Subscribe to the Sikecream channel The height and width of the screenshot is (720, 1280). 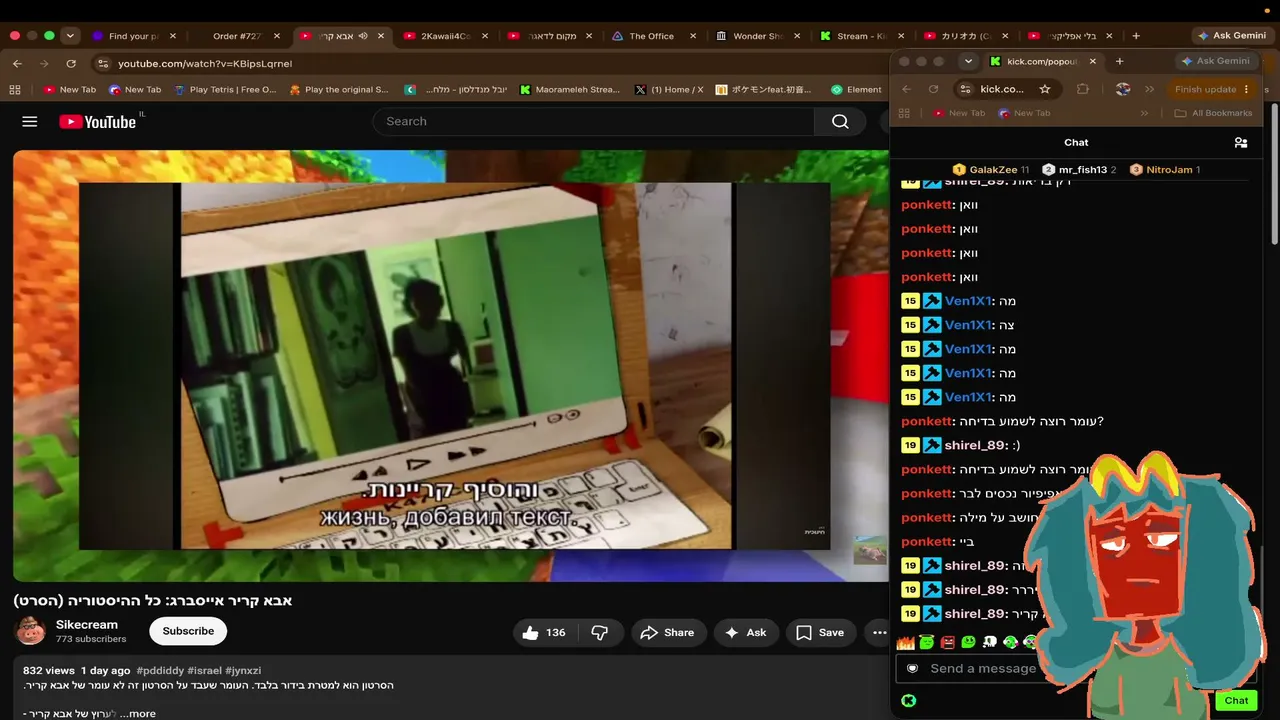coord(188,631)
